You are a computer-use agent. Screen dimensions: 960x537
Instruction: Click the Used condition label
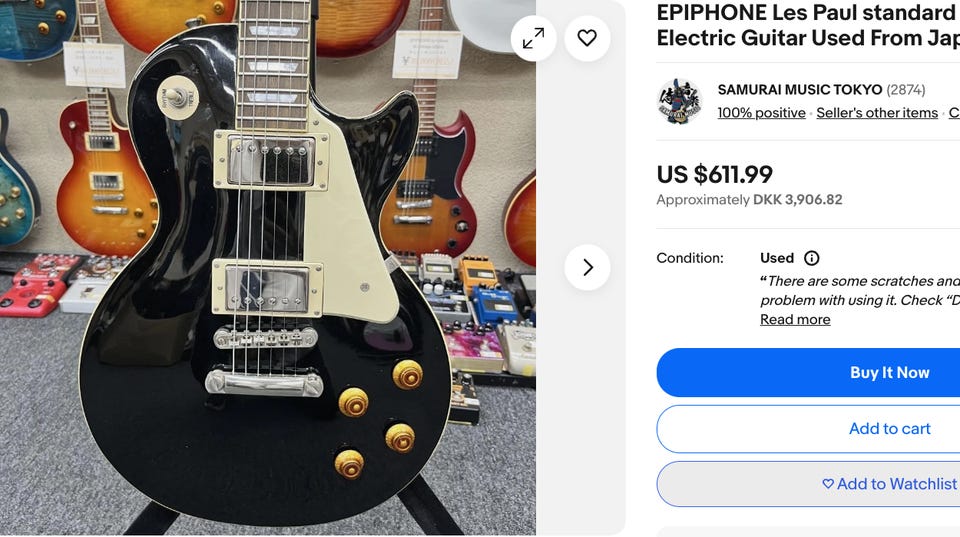pos(777,258)
